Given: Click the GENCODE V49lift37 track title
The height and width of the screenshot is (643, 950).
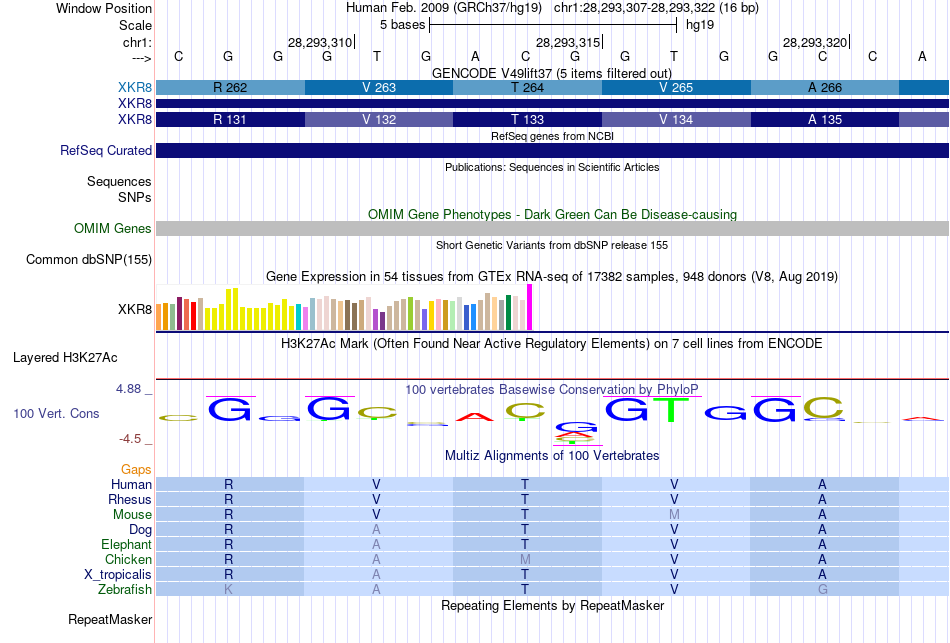Looking at the screenshot, I should coord(552,73).
